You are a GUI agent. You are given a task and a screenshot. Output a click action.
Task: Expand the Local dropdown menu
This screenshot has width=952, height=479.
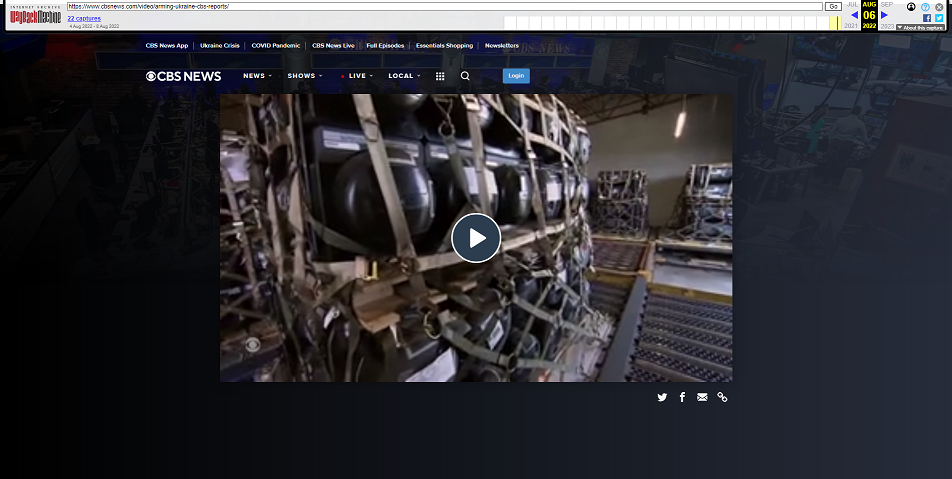tap(404, 76)
